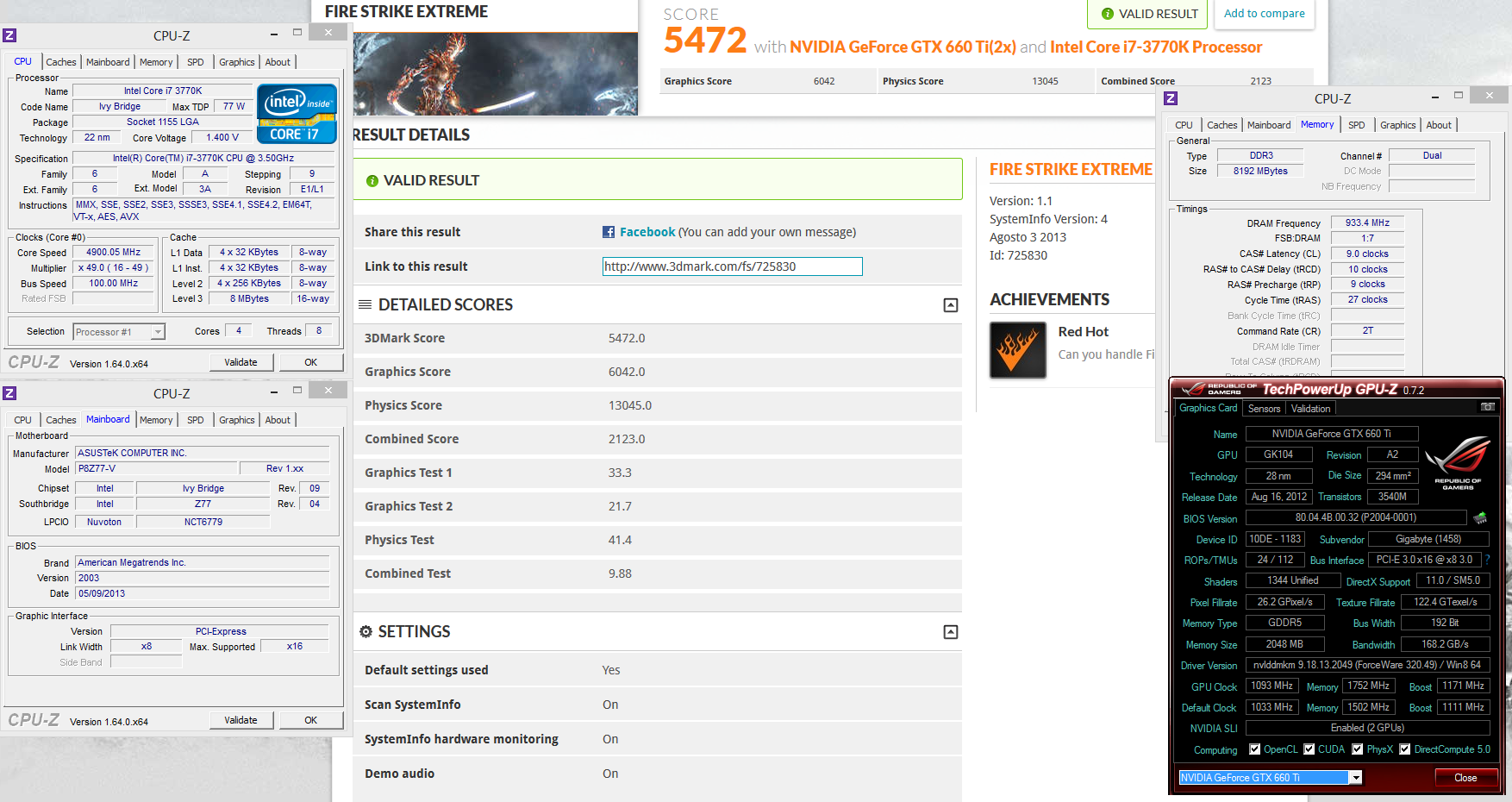Click the green valid result check icon in Result Details
Screen dimensions: 1512x802
372,181
